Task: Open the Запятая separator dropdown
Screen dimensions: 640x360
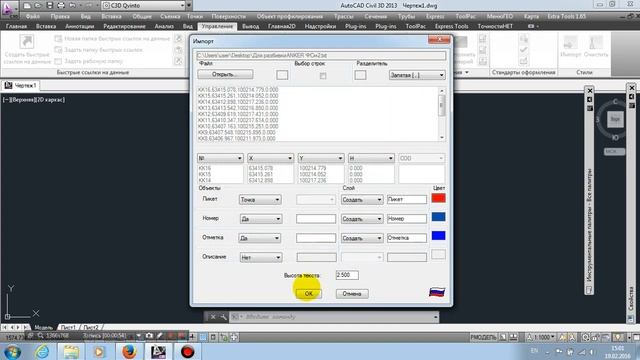Action: [x=417, y=75]
